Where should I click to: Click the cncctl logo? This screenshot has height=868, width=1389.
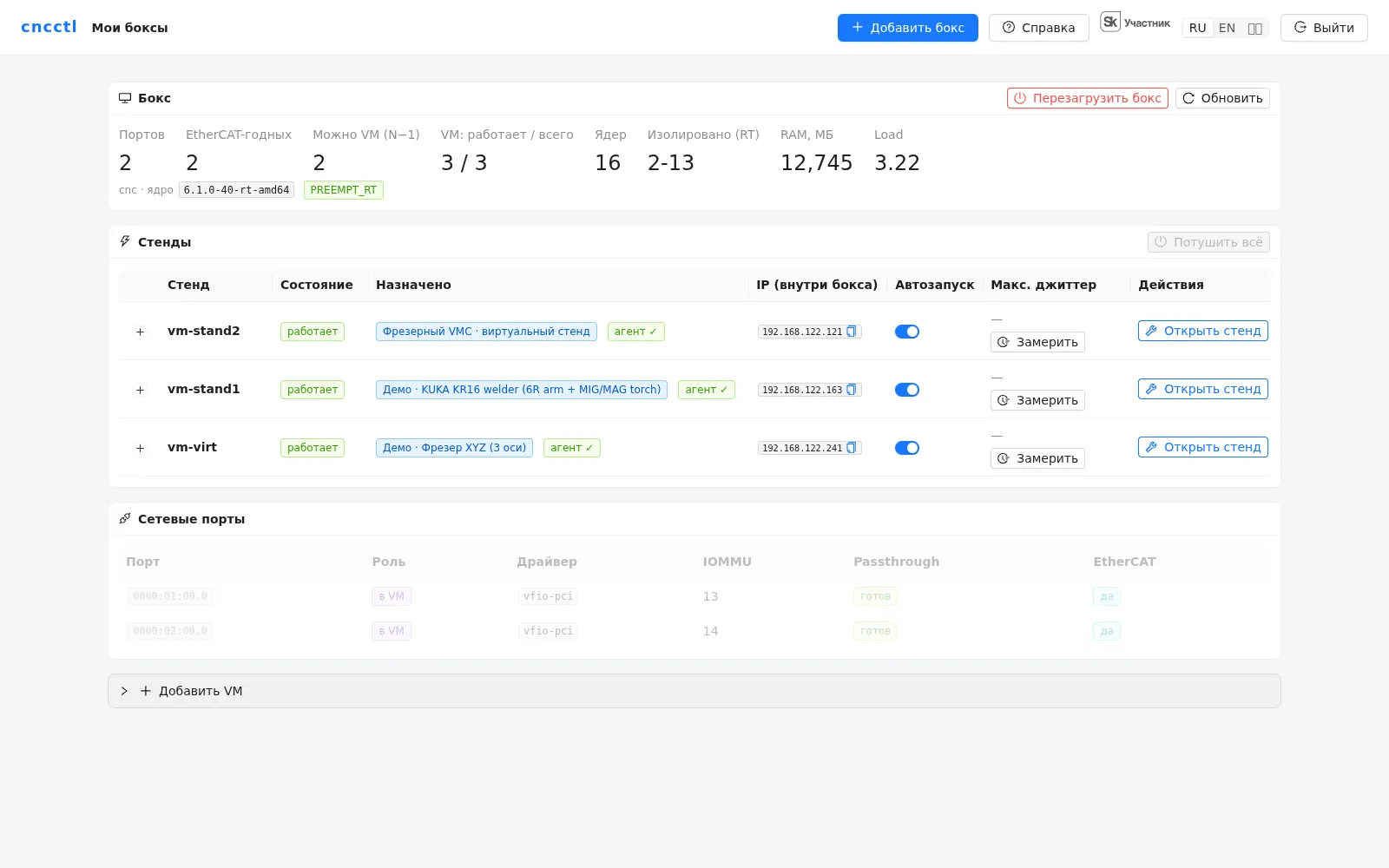(49, 27)
